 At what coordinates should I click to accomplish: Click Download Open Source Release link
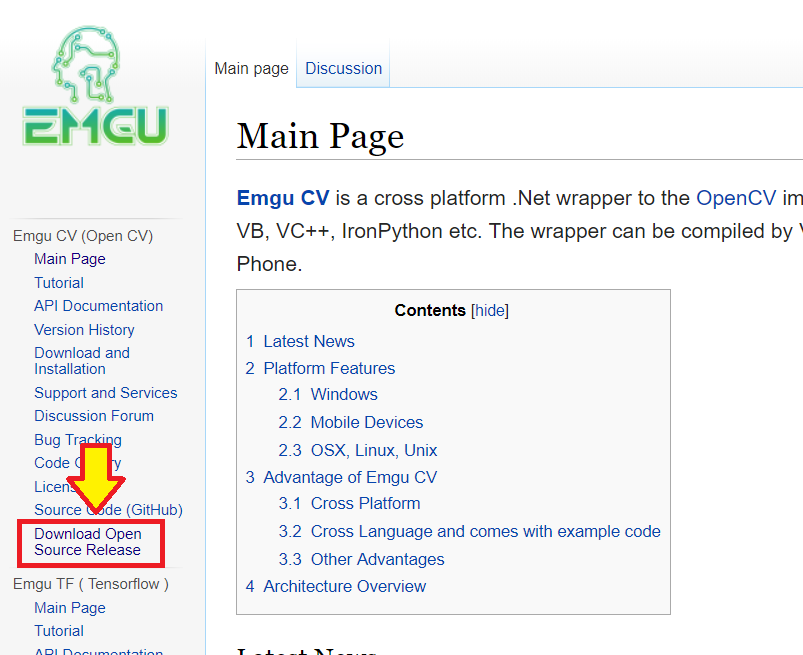pos(88,541)
